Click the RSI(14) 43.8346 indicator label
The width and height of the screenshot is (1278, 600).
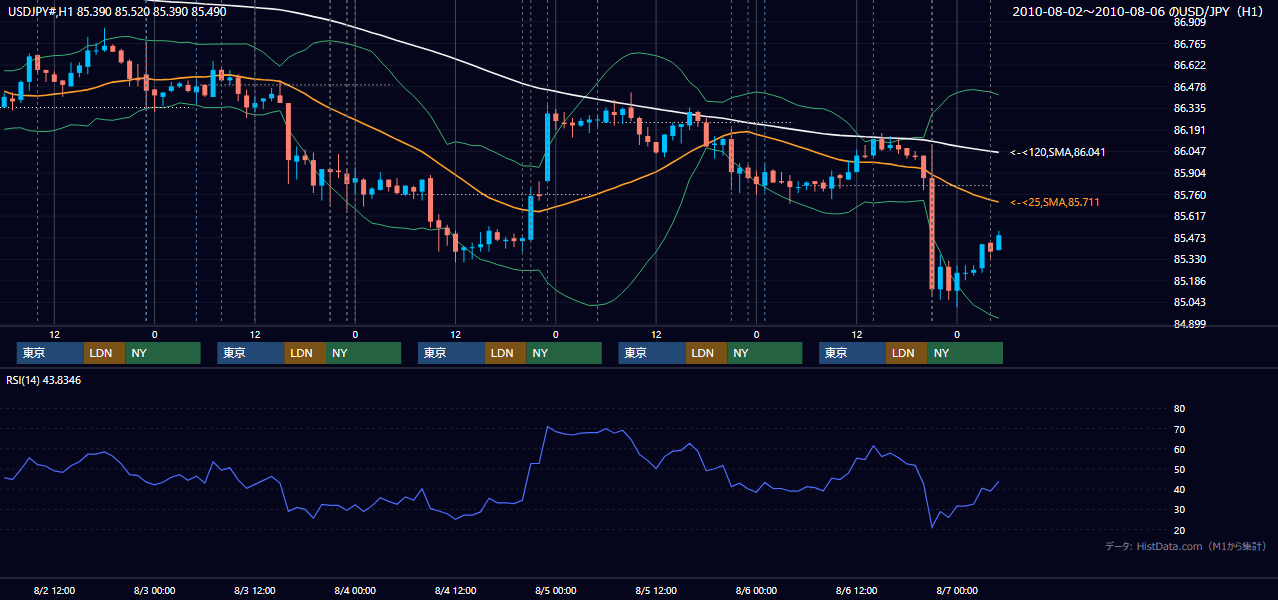point(44,380)
